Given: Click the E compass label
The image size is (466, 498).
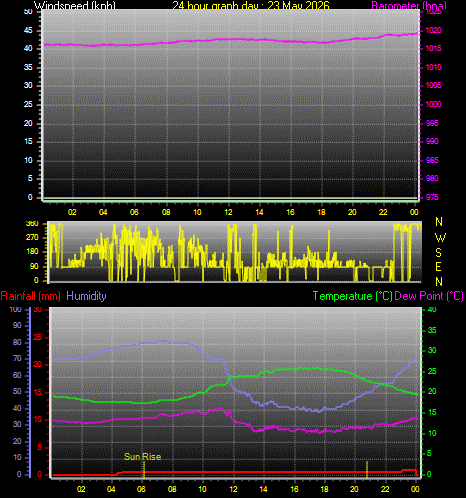Looking at the screenshot, I should click(x=439, y=267).
